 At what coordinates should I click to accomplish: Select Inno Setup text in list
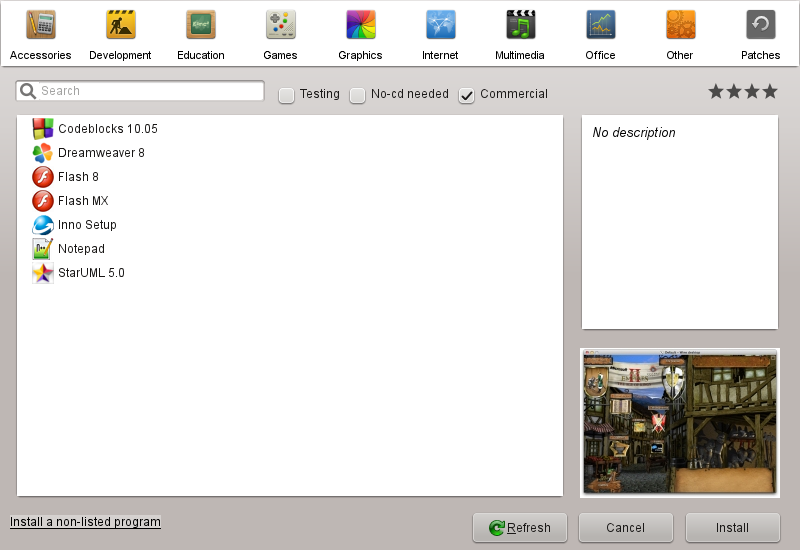[87, 224]
